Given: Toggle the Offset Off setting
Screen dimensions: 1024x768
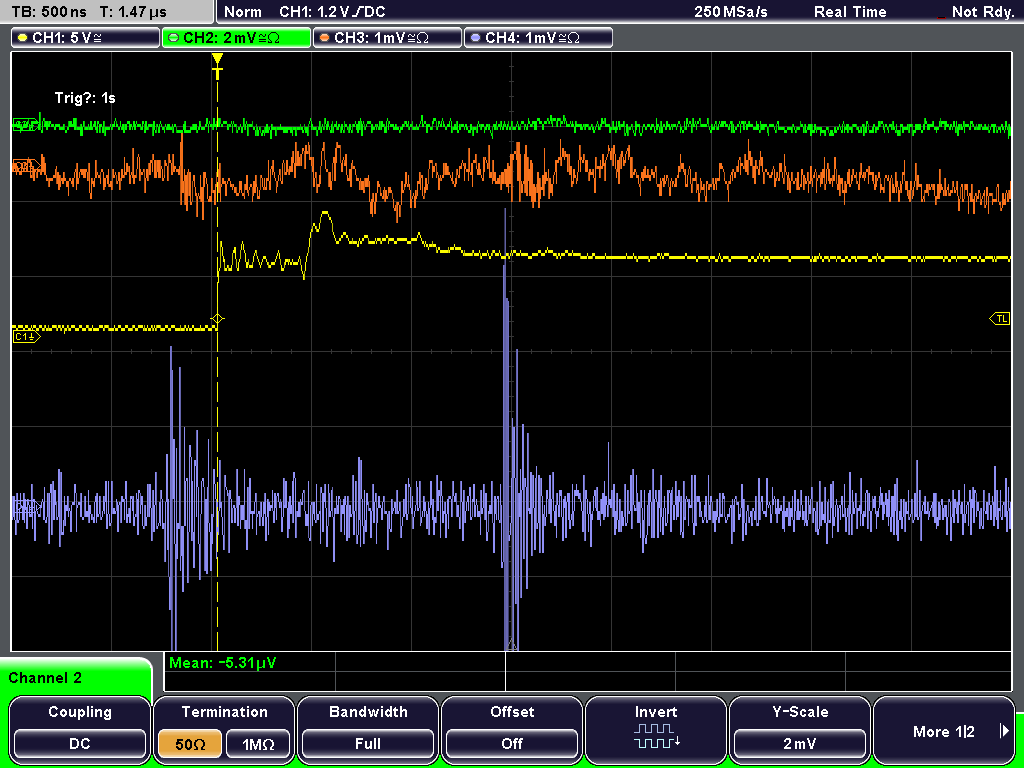Looking at the screenshot, I should click(x=512, y=729).
